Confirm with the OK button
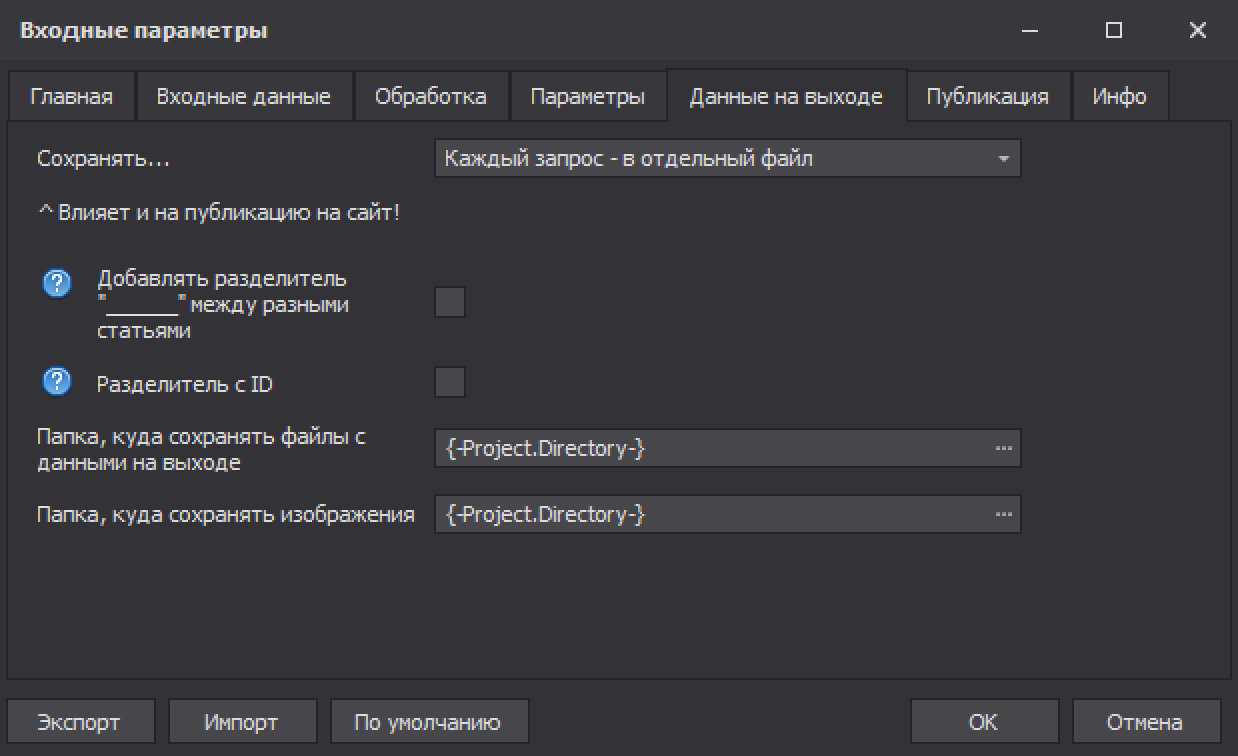 [983, 722]
